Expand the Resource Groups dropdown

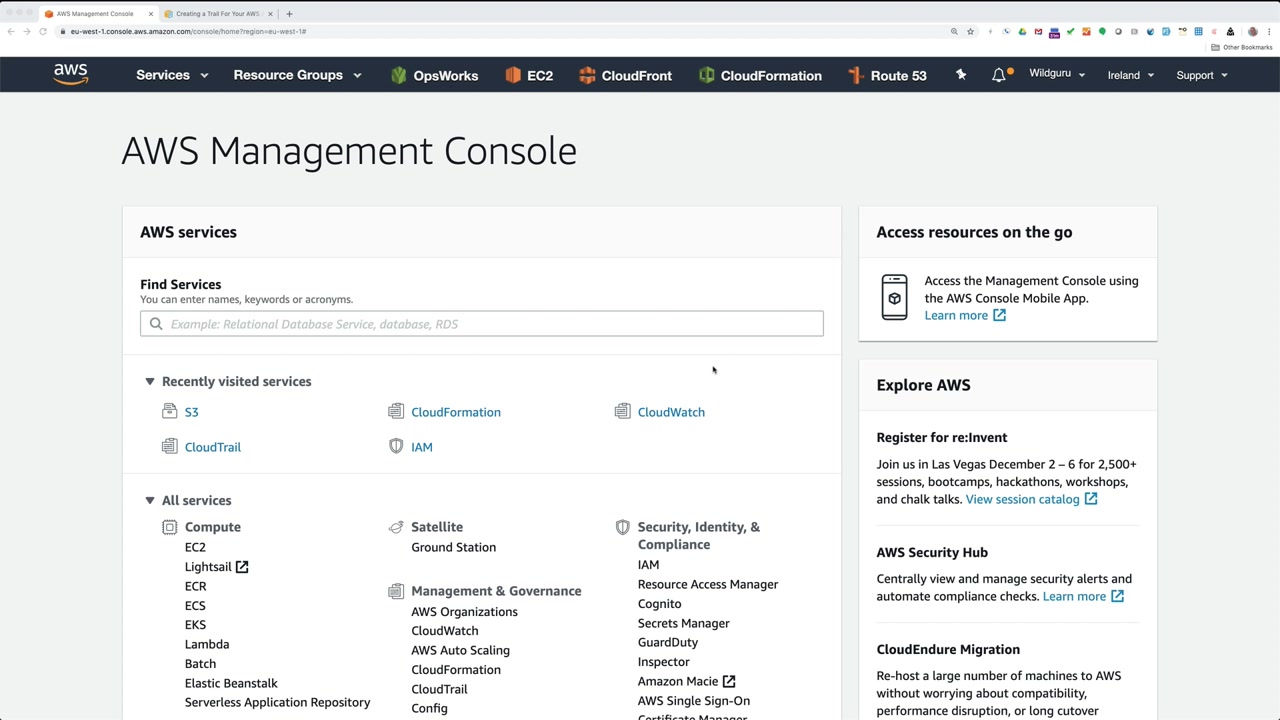(297, 75)
